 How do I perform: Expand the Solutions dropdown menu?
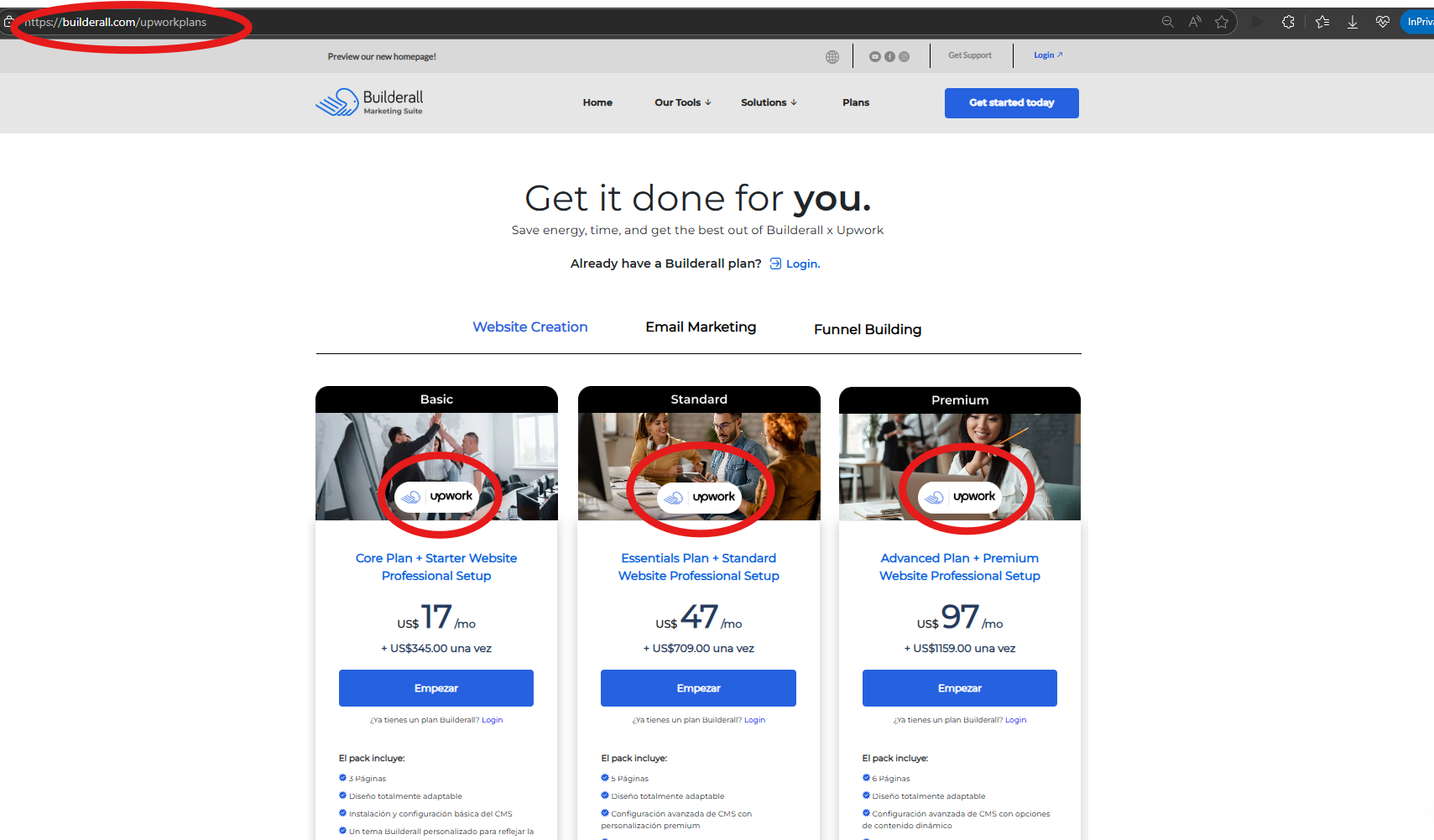pos(769,102)
